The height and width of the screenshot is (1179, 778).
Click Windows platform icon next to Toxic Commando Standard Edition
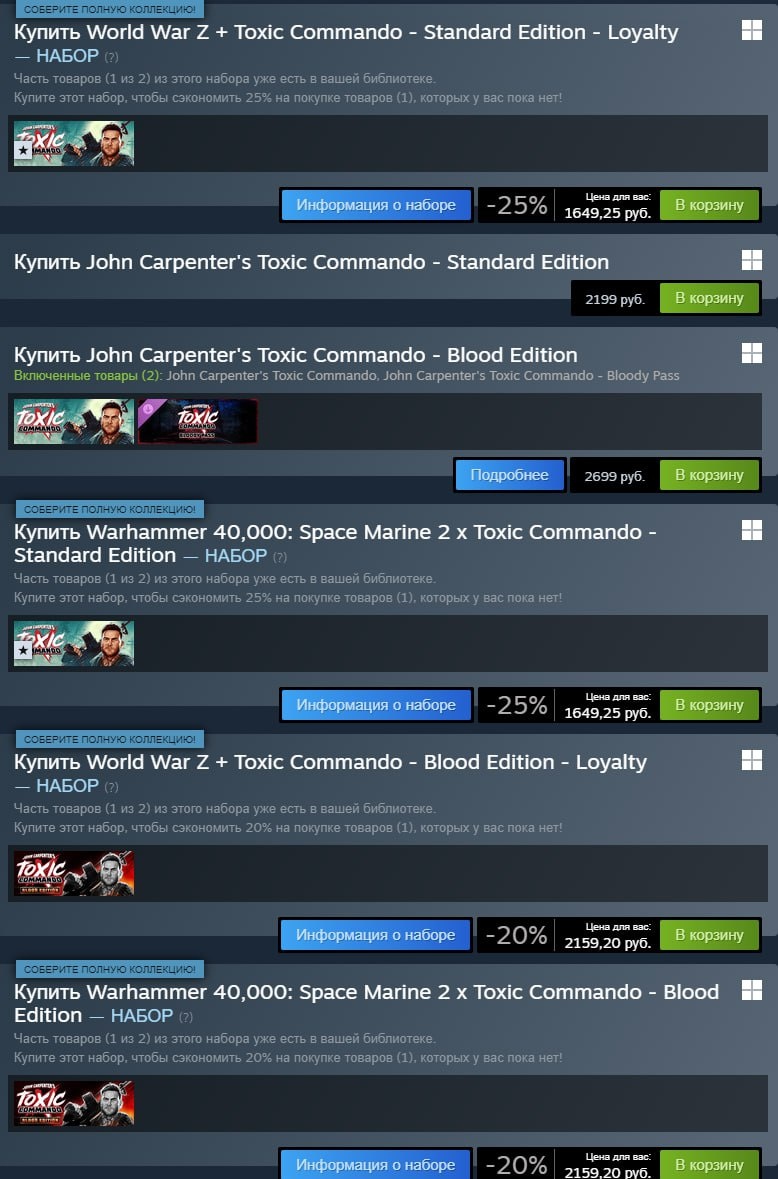[752, 260]
